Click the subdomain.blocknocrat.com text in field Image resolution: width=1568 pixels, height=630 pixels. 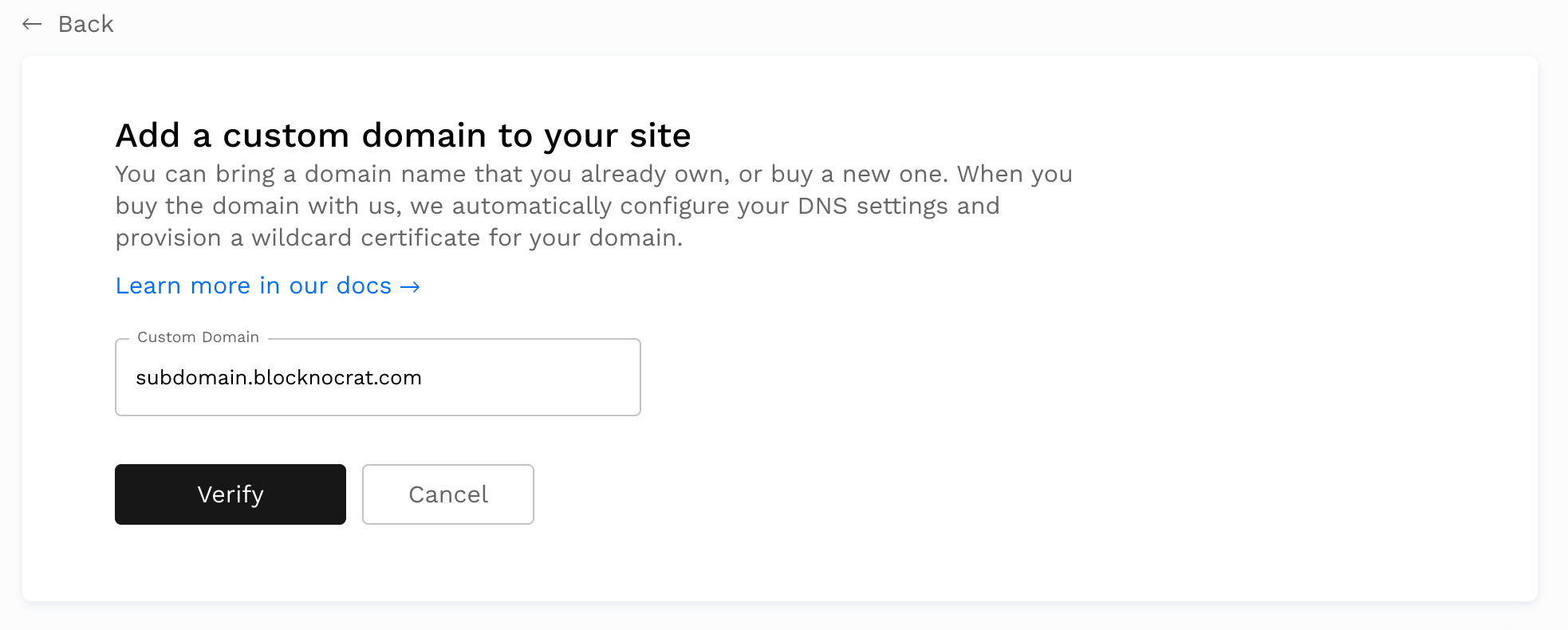278,377
